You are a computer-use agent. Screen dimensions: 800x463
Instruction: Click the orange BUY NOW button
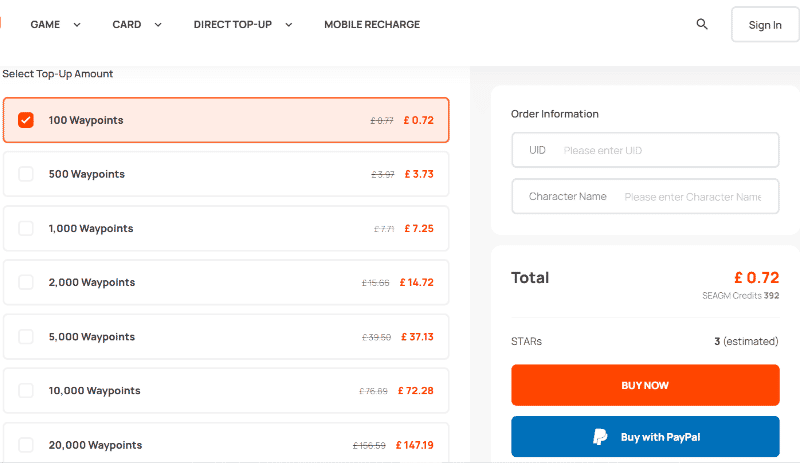(645, 385)
